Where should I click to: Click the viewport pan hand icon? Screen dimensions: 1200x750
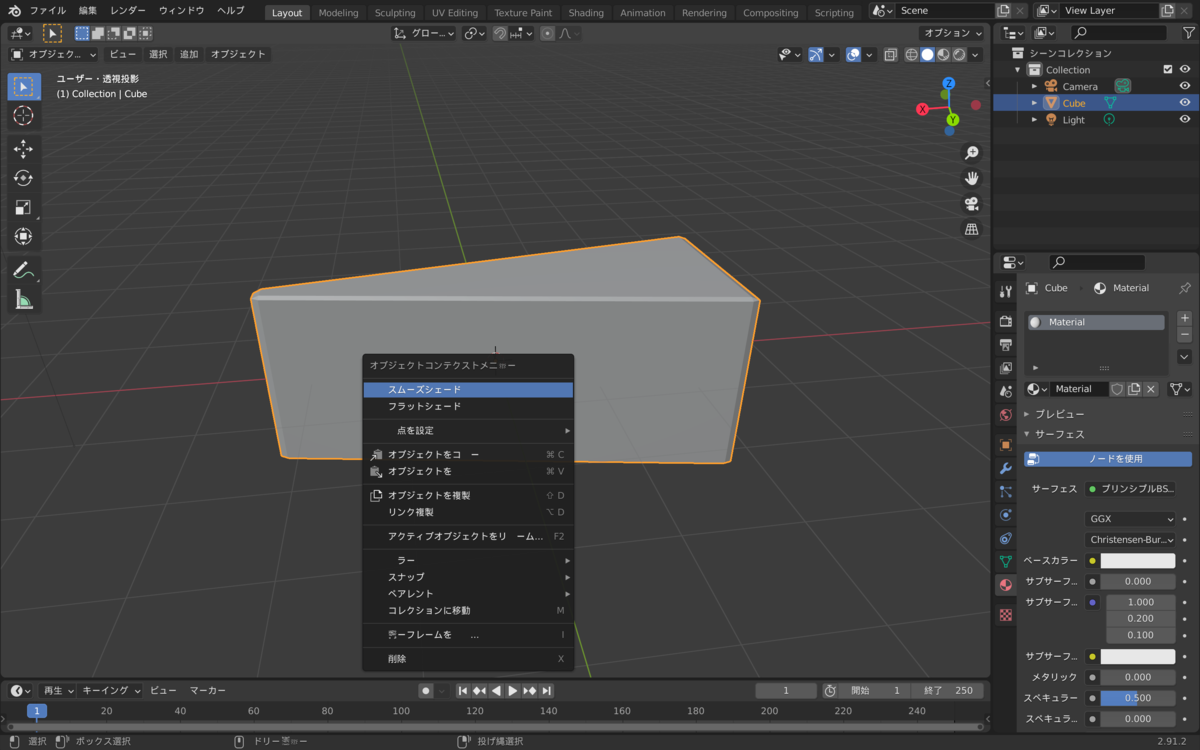pyautogui.click(x=971, y=178)
